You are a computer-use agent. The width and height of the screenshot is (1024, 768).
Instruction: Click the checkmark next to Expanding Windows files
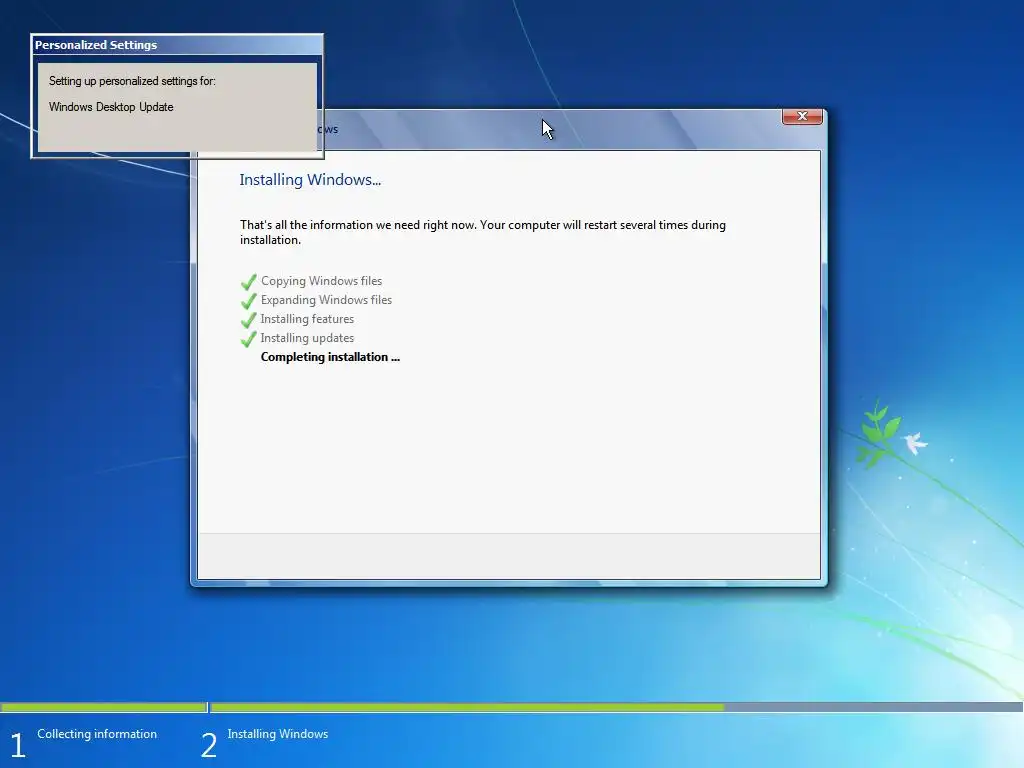pos(248,301)
